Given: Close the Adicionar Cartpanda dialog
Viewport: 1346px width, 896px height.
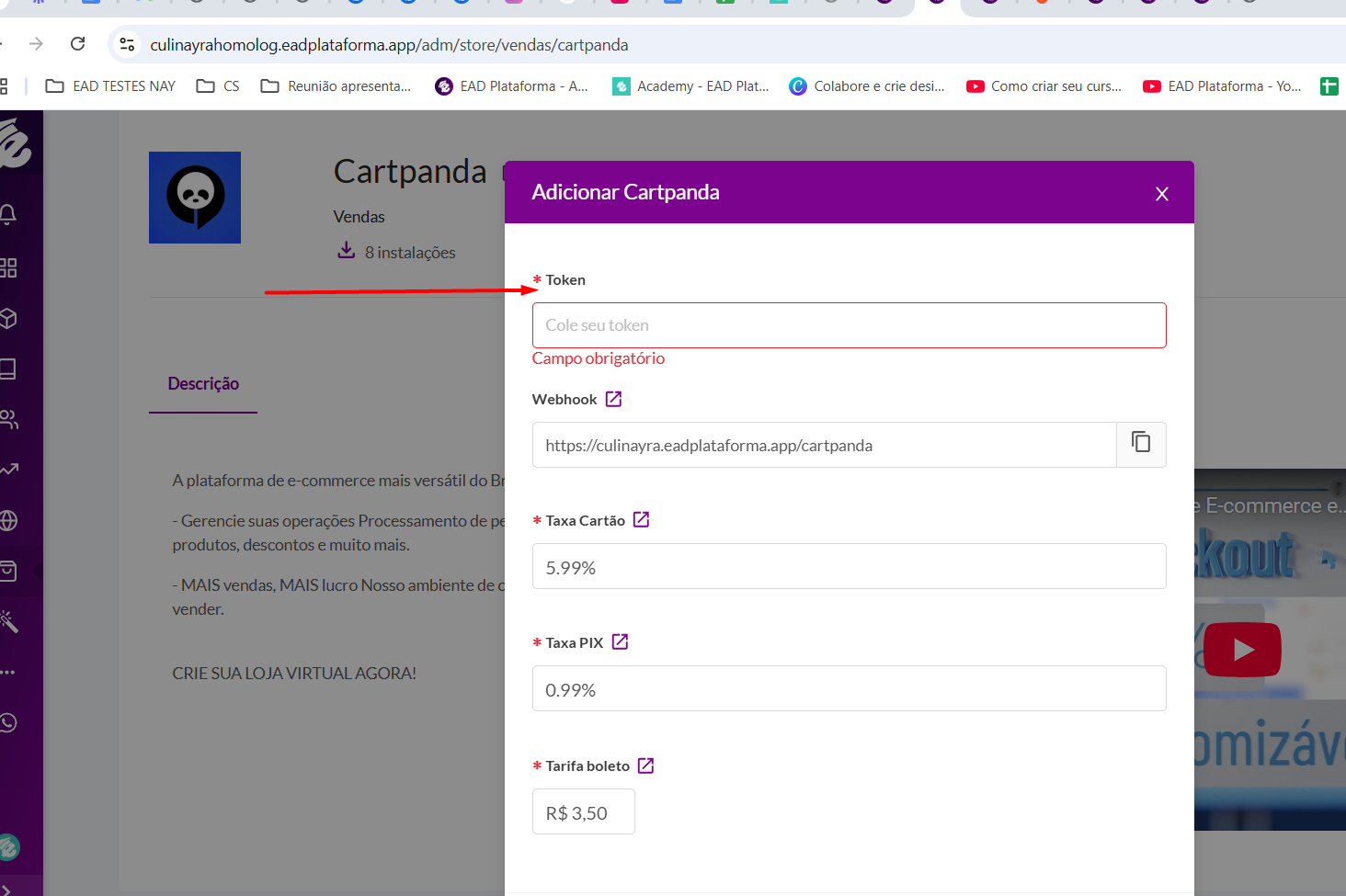Looking at the screenshot, I should point(1162,194).
